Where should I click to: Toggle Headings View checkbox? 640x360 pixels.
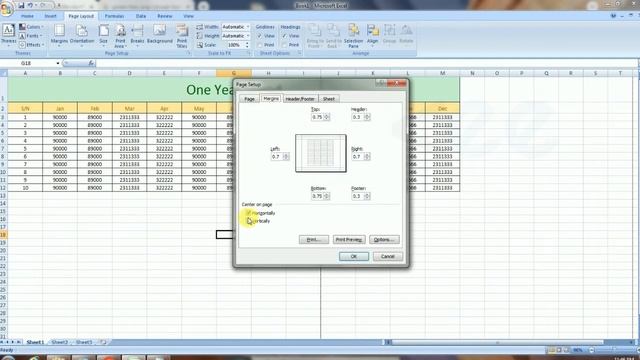(x=284, y=36)
